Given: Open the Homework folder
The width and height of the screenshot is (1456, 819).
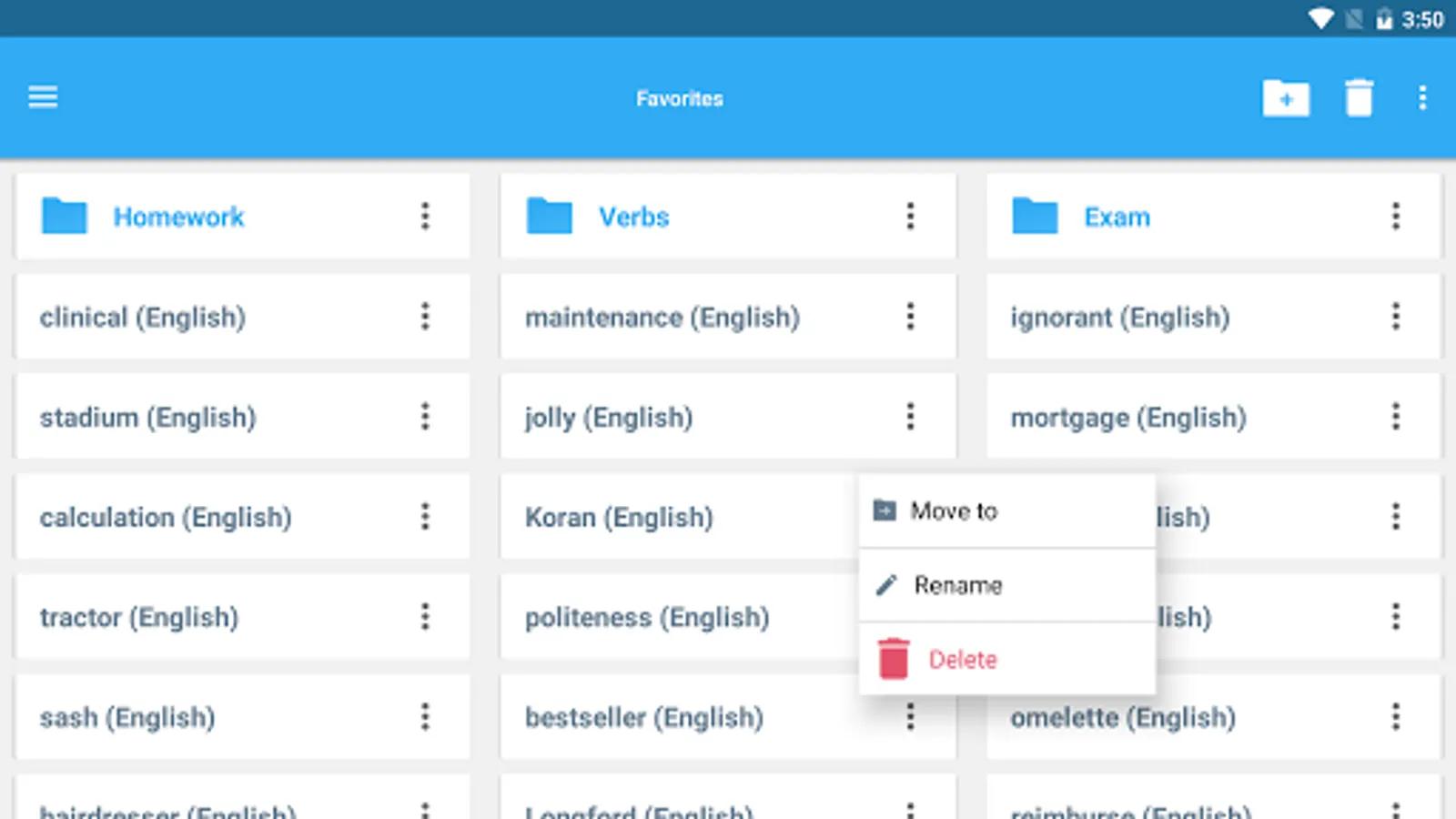Looking at the screenshot, I should click(178, 217).
